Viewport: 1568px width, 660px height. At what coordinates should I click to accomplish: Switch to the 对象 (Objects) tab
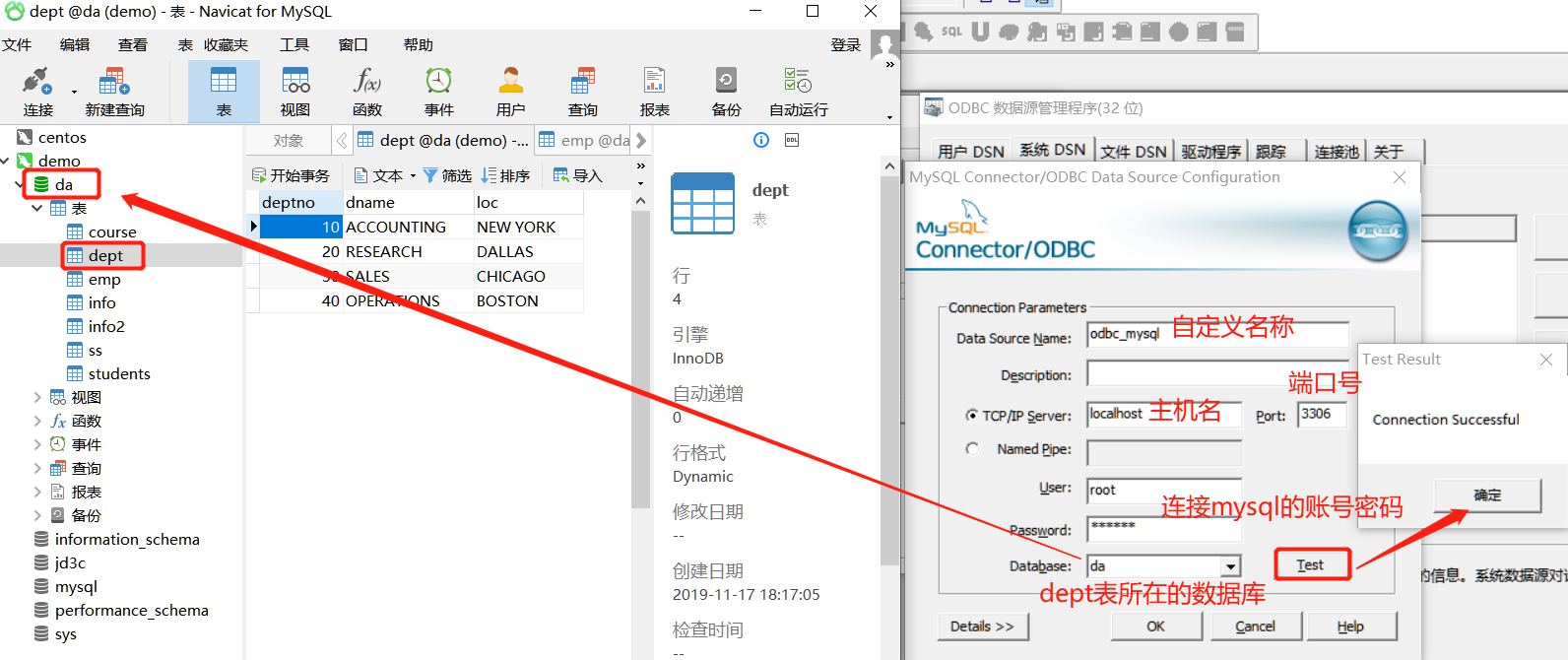pos(289,141)
